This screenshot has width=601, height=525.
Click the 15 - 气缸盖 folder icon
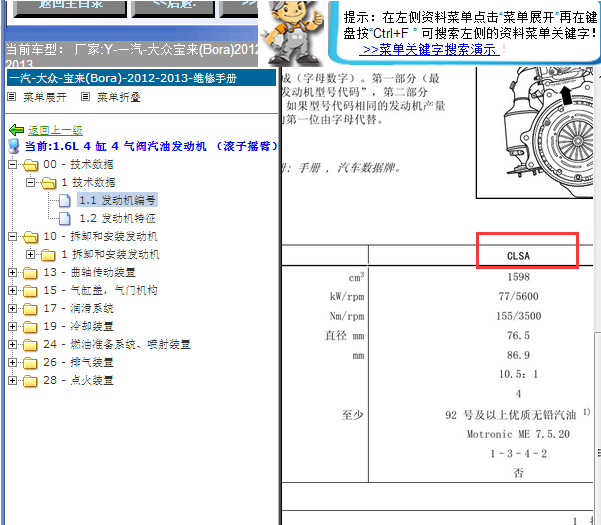tap(30, 291)
